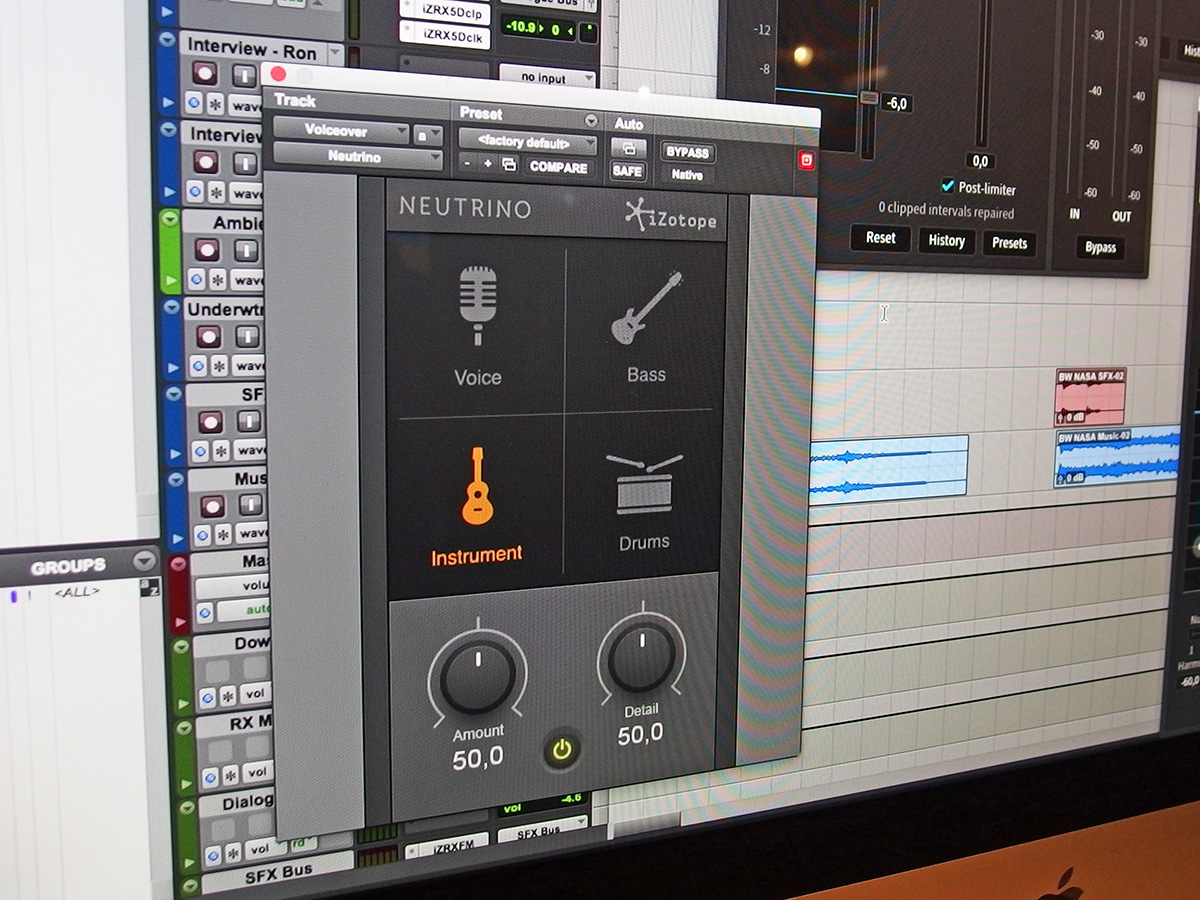
Task: Click the Amount knob in Neutrino
Action: tap(478, 675)
